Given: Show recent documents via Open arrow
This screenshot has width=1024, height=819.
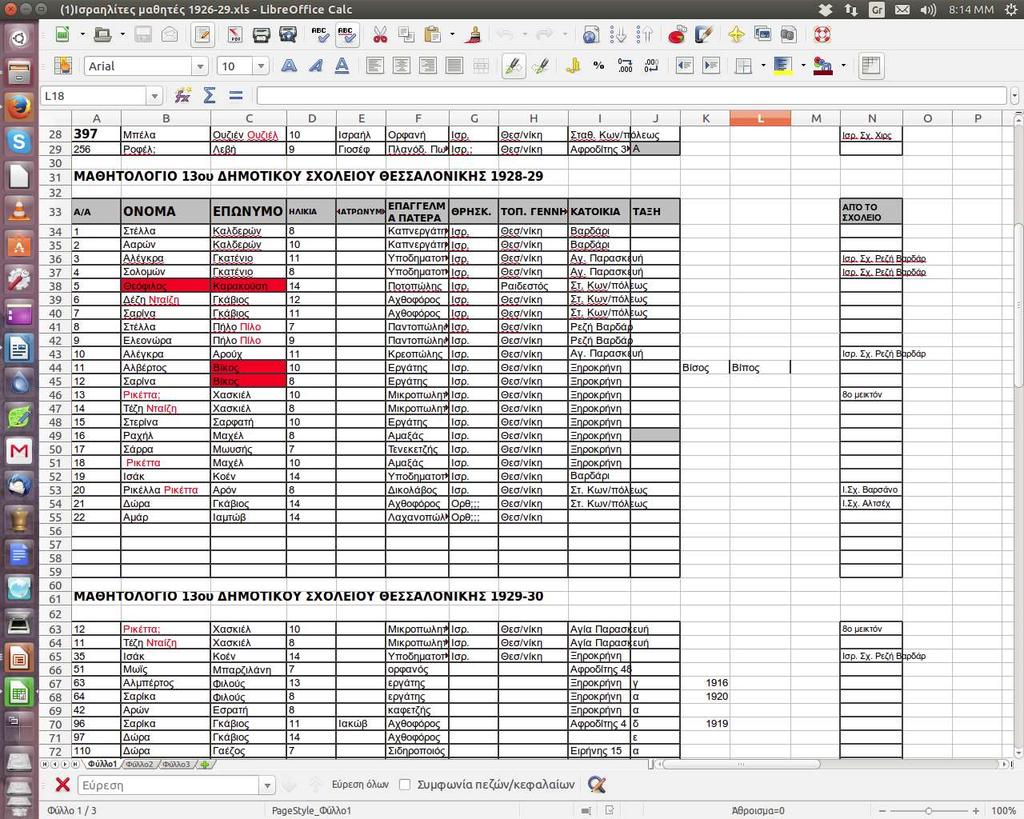Looking at the screenshot, I should 122,34.
